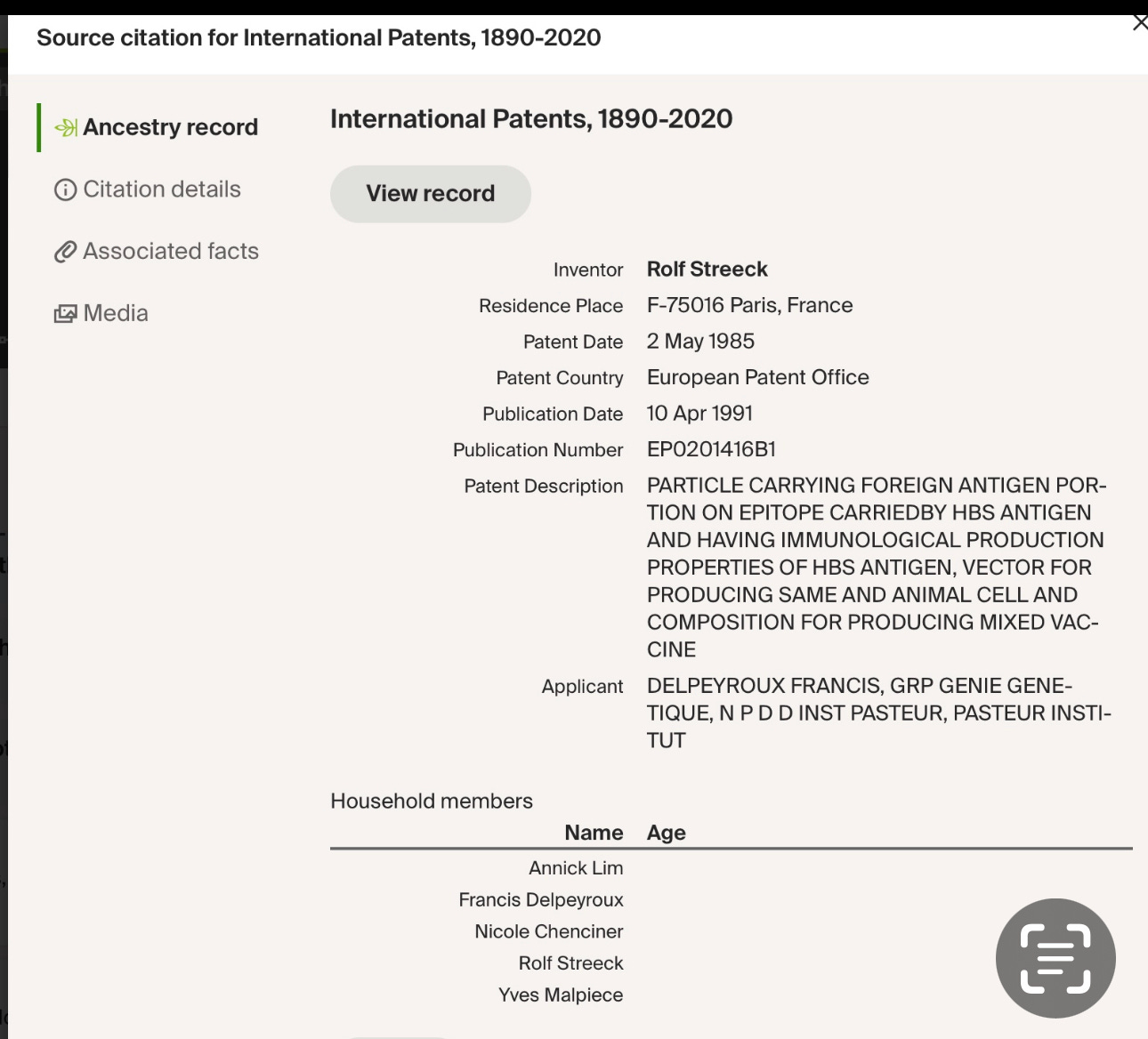
Task: Click the Ancestry leaf icon
Action: [x=66, y=128]
